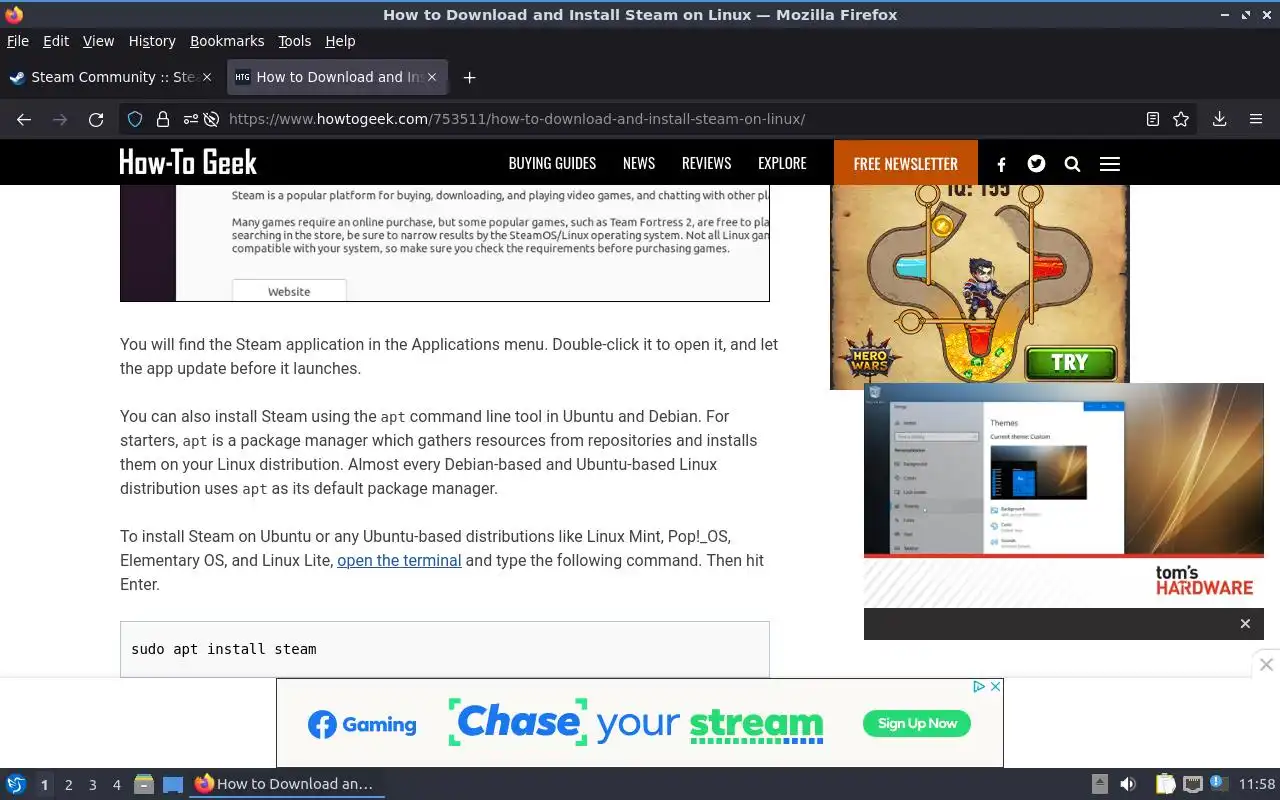Click the Website button in article screenshot
The height and width of the screenshot is (800, 1280).
289,291
